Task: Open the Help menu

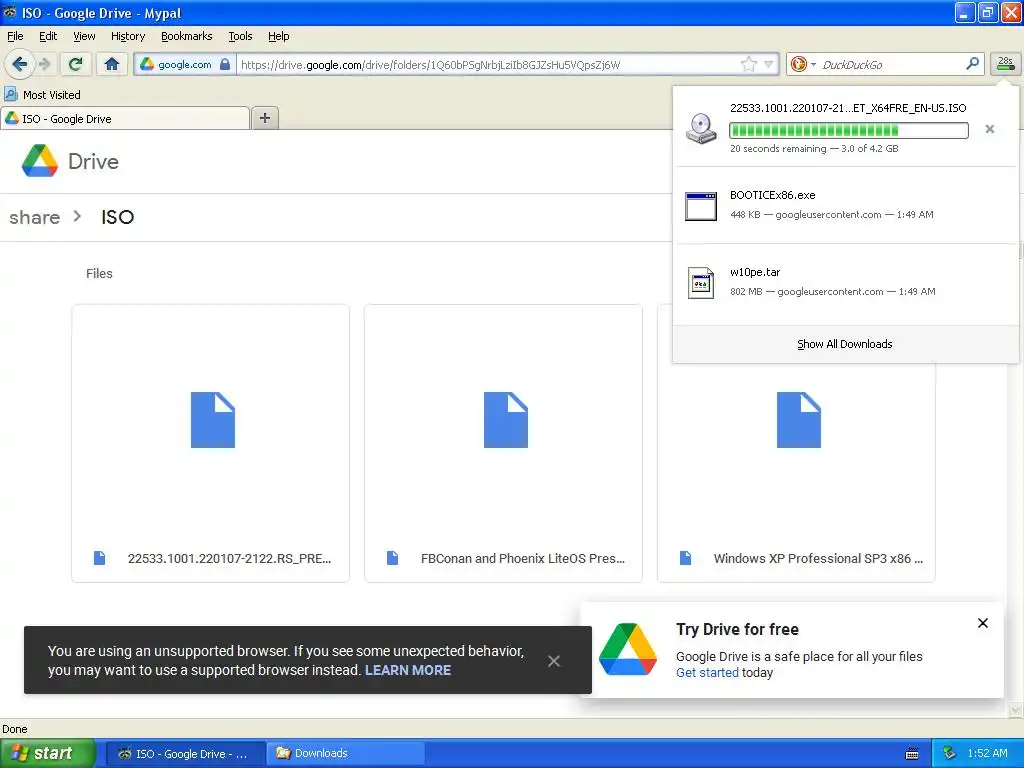Action: click(278, 36)
